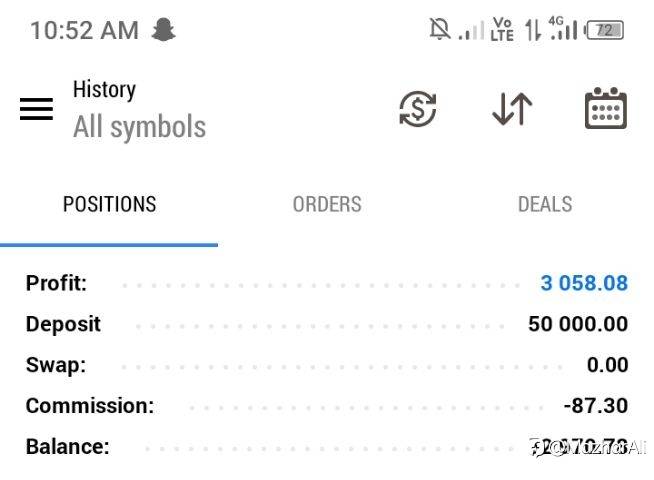
Task: Switch to the ORDERS tab
Action: click(x=327, y=204)
